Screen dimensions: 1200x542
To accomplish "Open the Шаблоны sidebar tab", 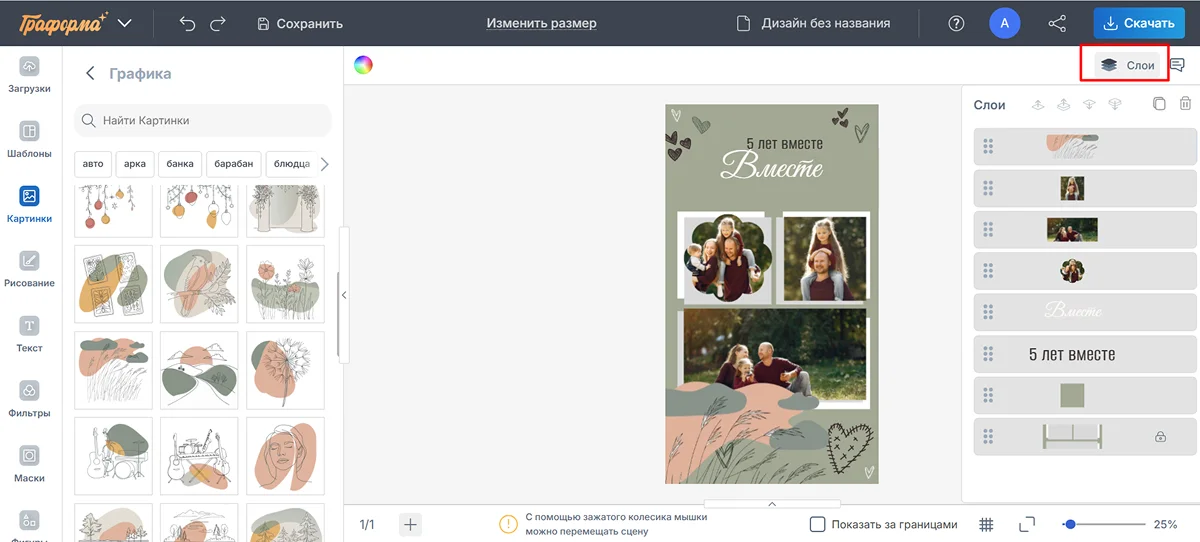I will [30, 140].
